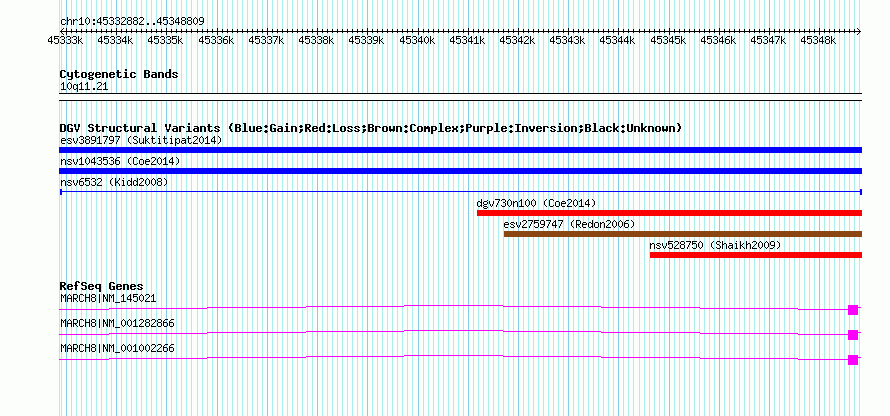Click the MARCH8|NM_001002266 gene label

tap(117, 348)
